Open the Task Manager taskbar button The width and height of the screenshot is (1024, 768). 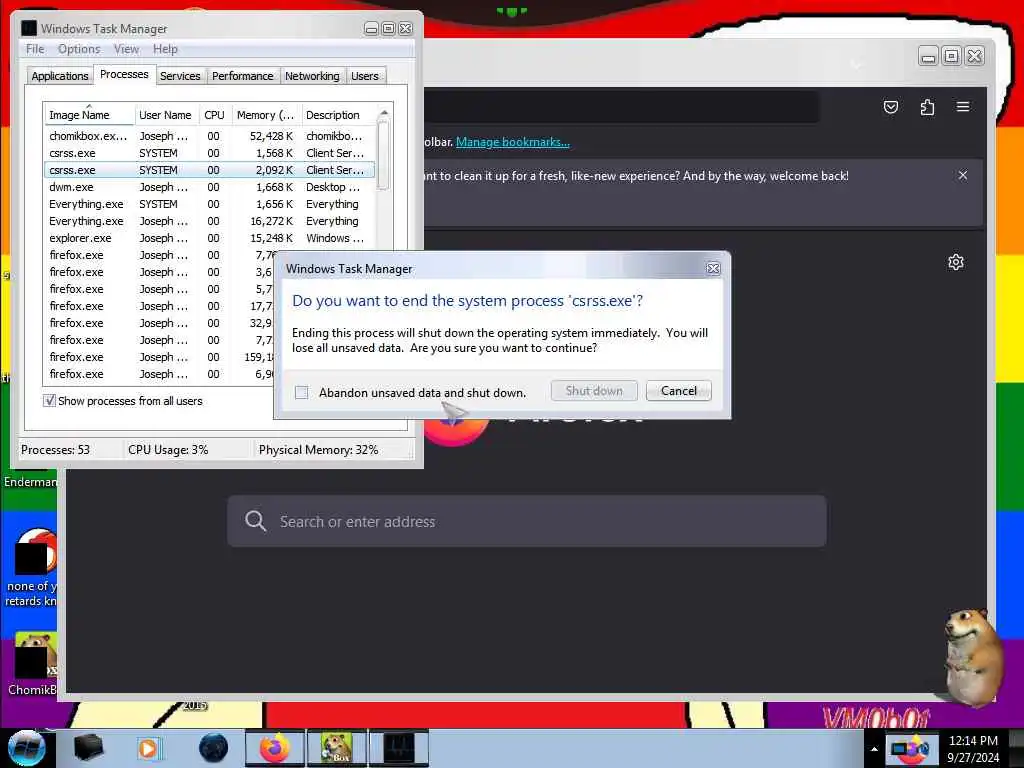(398, 748)
